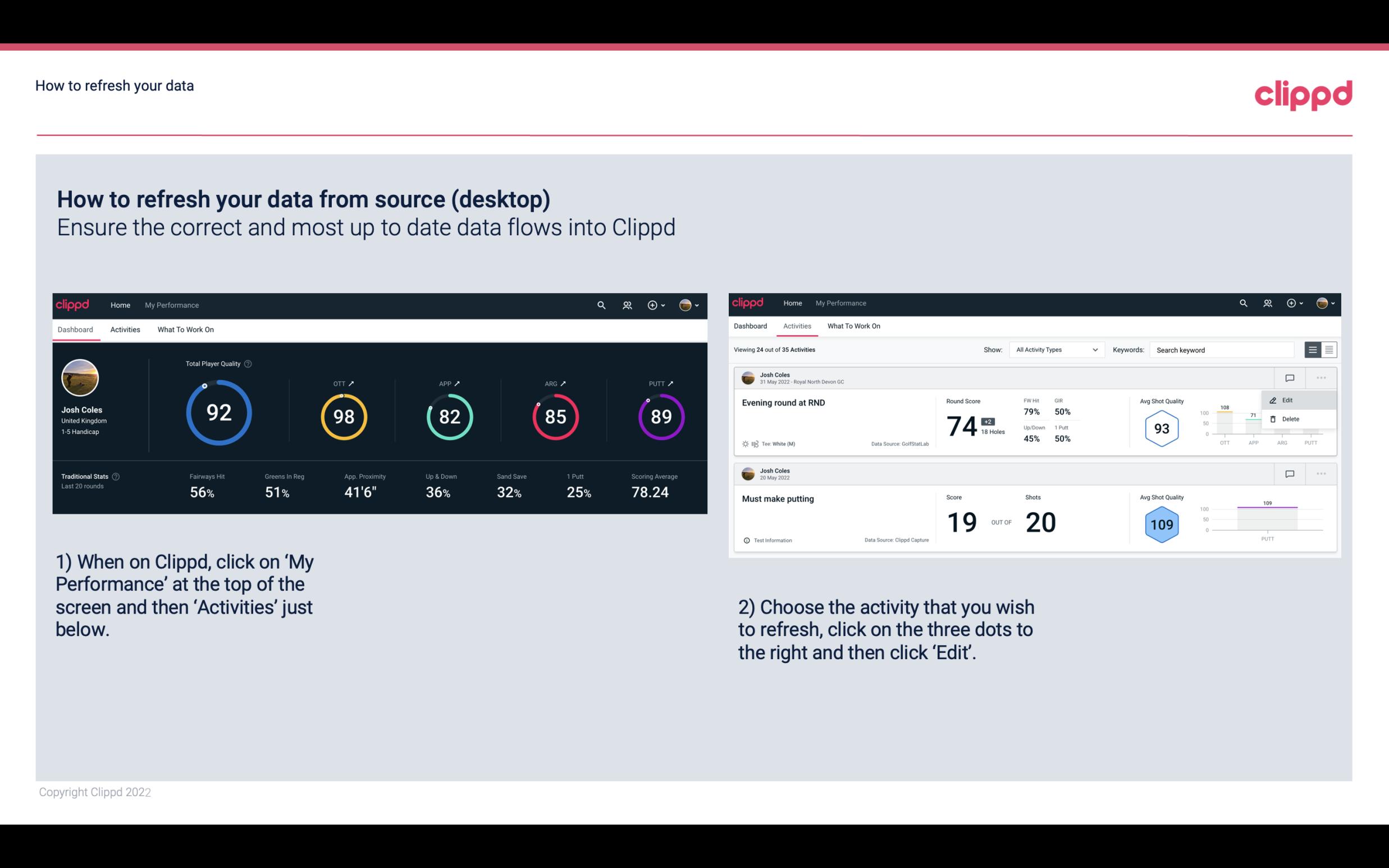
Task: Click the user profile icon
Action: click(687, 305)
